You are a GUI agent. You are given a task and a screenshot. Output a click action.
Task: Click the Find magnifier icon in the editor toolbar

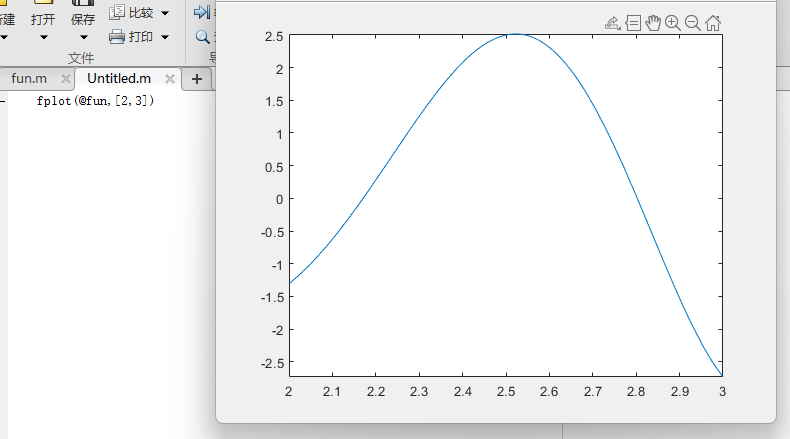pyautogui.click(x=203, y=37)
